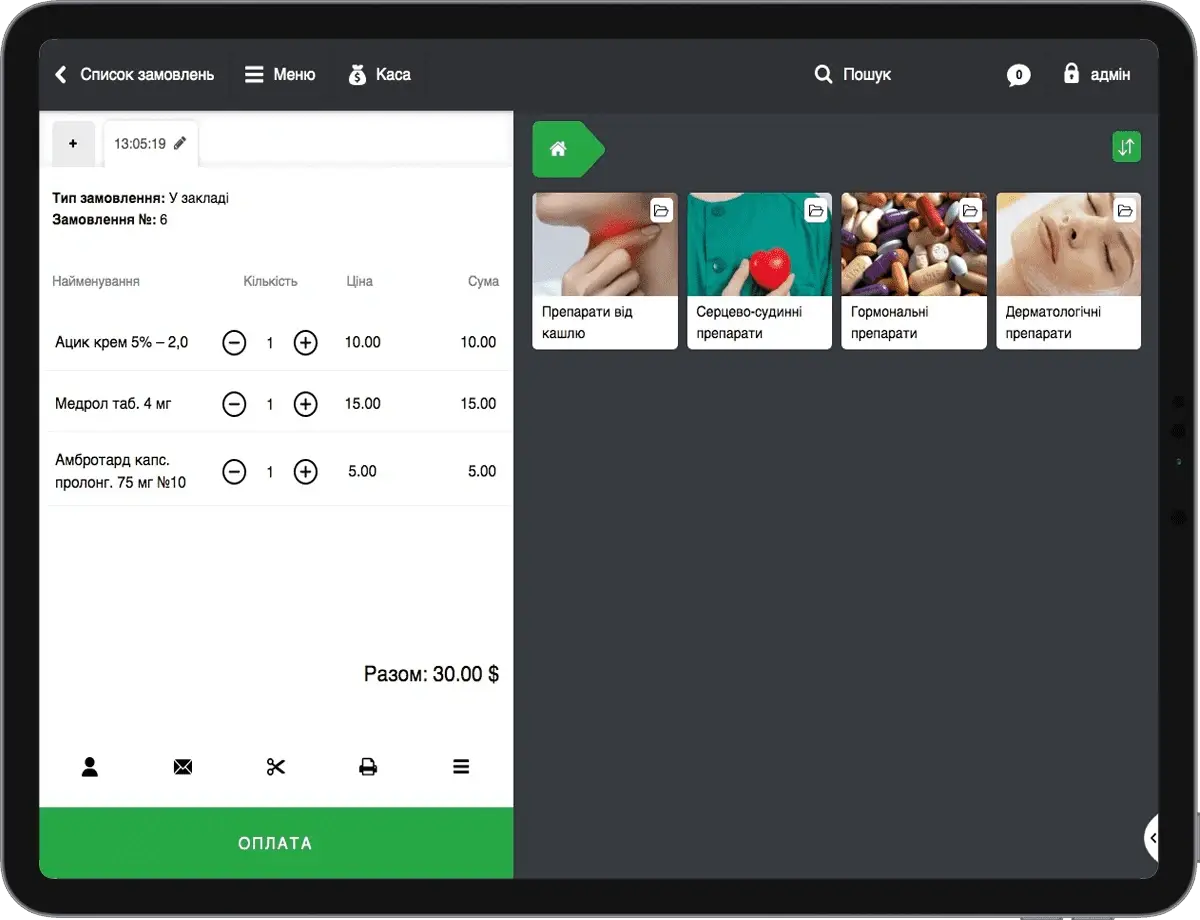
Task: Open the Каса cash register
Action: pyautogui.click(x=379, y=75)
